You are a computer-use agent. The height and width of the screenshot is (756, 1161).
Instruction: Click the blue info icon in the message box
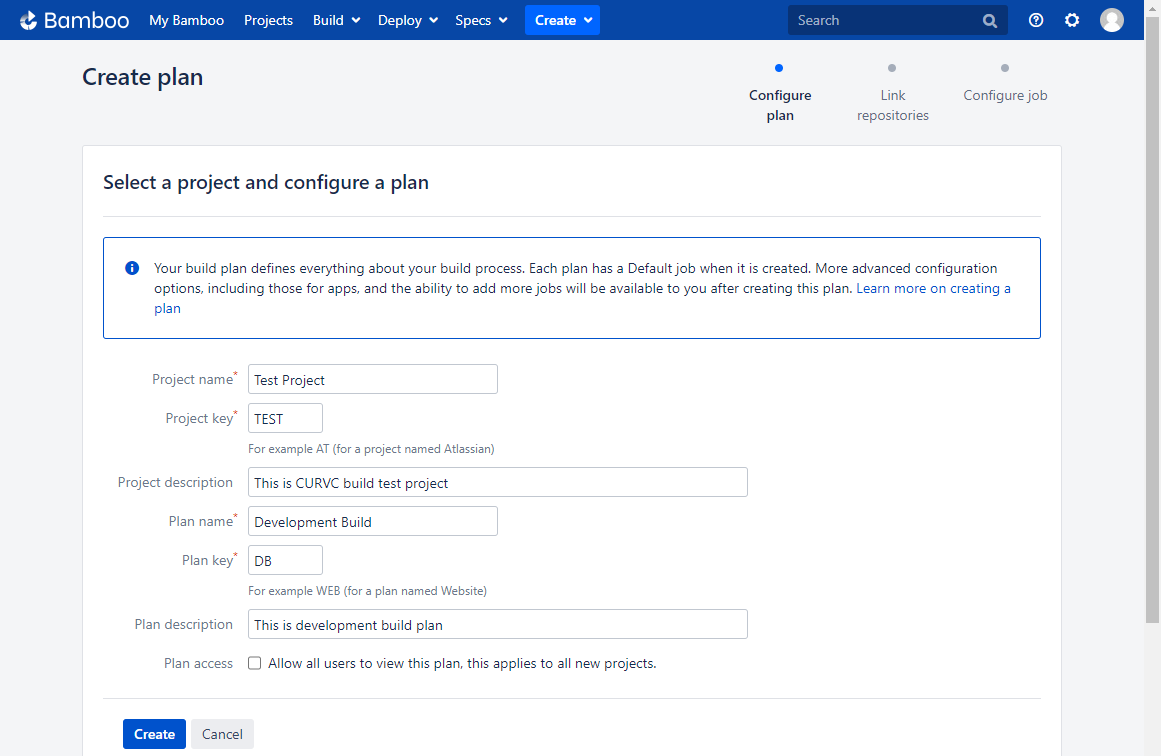(x=132, y=268)
